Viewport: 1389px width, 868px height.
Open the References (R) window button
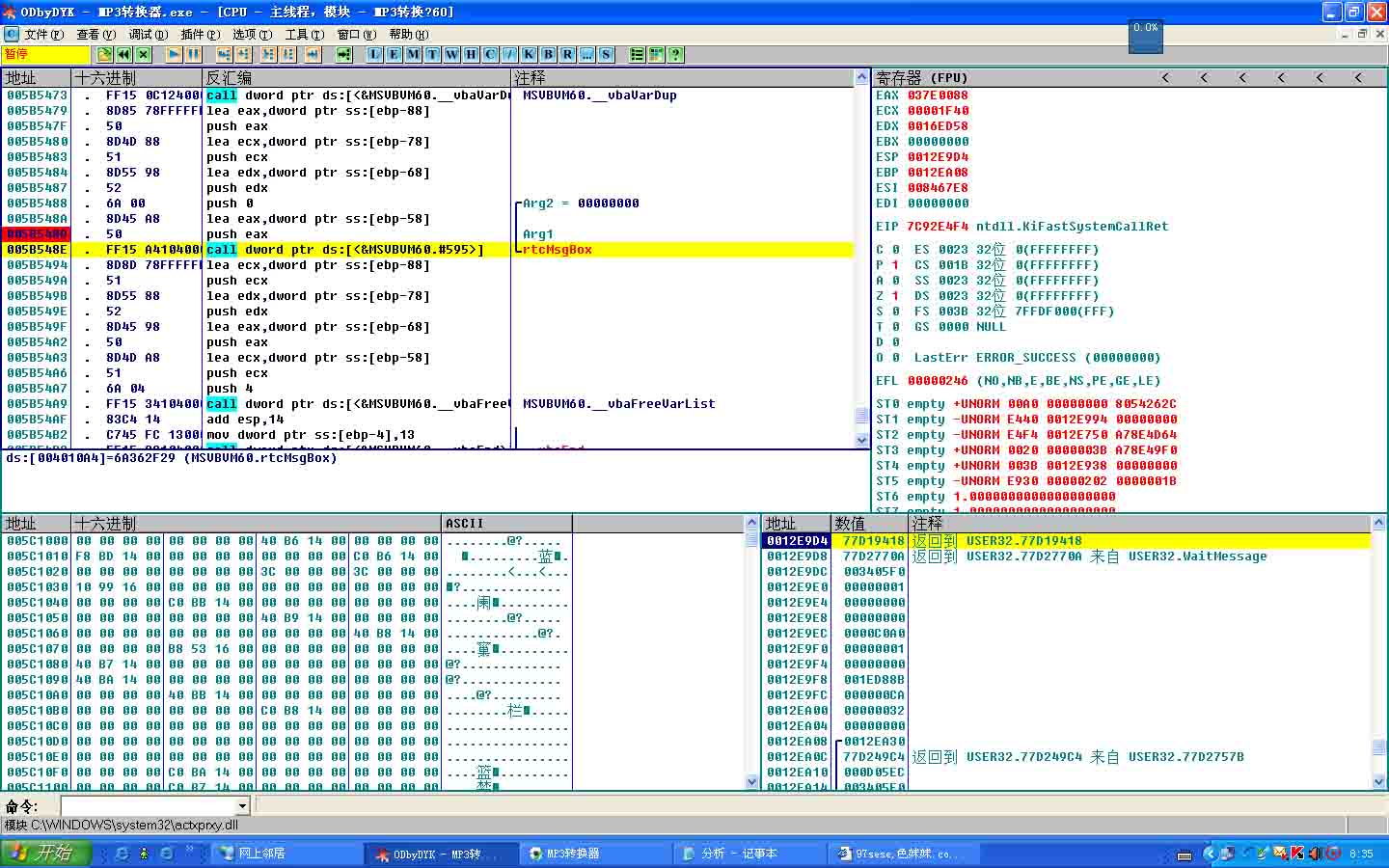tap(567, 55)
